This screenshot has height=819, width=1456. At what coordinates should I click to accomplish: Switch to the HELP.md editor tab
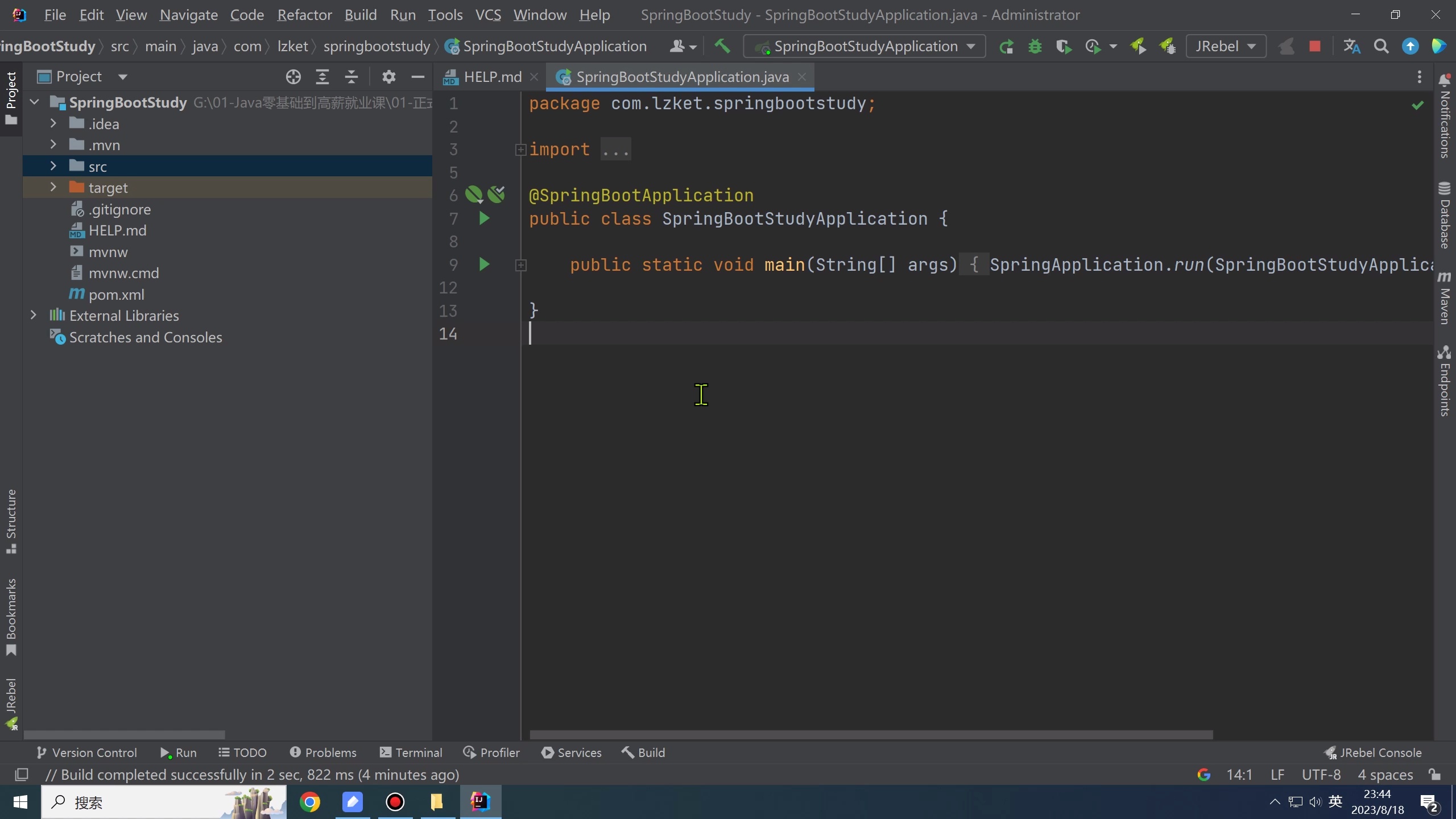492,77
